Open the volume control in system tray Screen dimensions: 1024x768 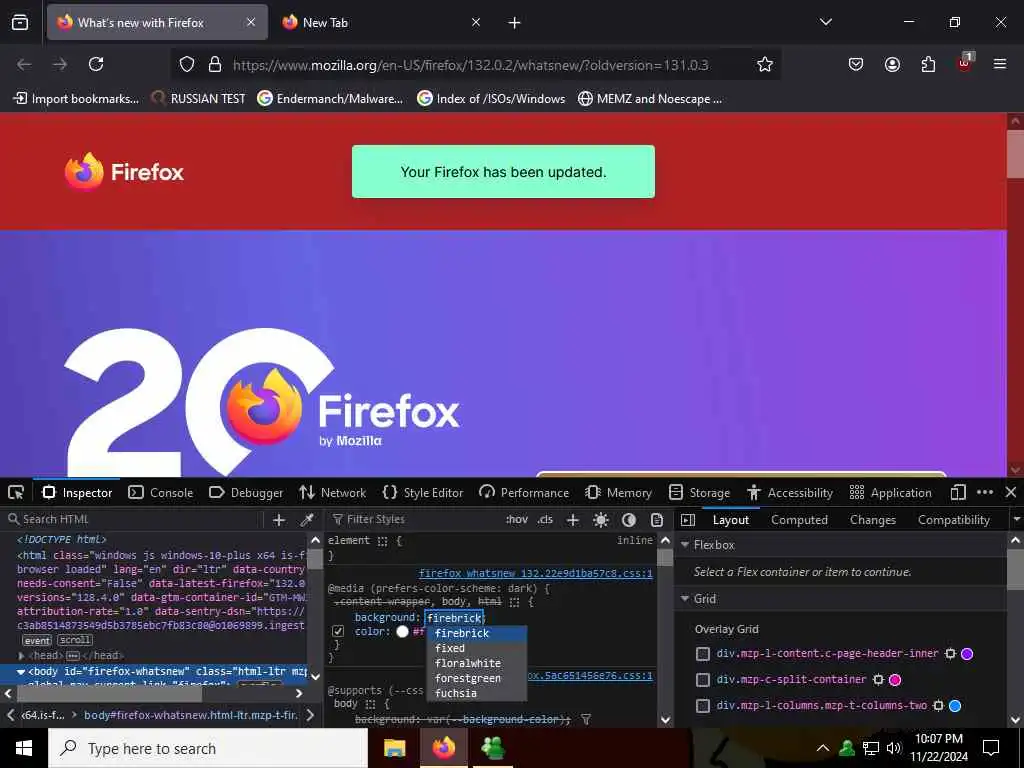[894, 748]
